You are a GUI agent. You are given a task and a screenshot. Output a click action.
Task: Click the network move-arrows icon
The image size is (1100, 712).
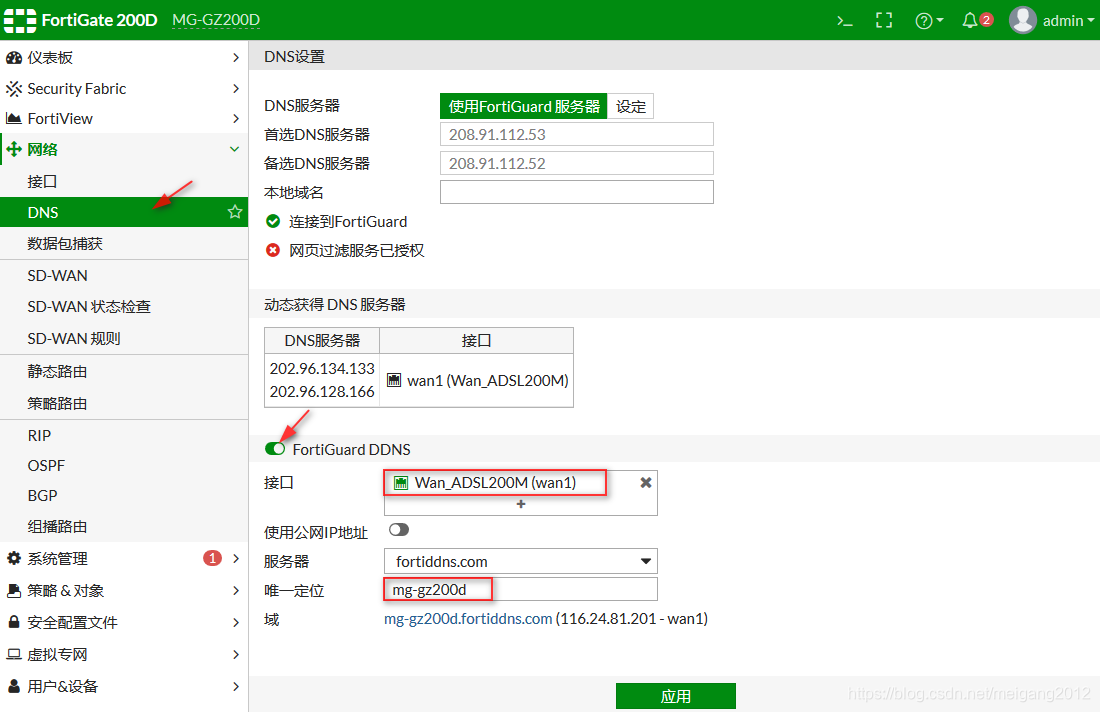[13, 149]
